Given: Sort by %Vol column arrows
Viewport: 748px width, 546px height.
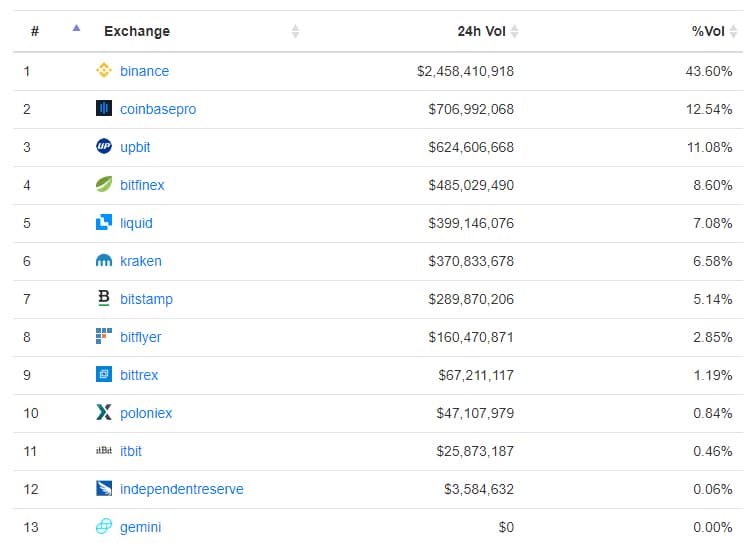Looking at the screenshot, I should pyautogui.click(x=734, y=32).
